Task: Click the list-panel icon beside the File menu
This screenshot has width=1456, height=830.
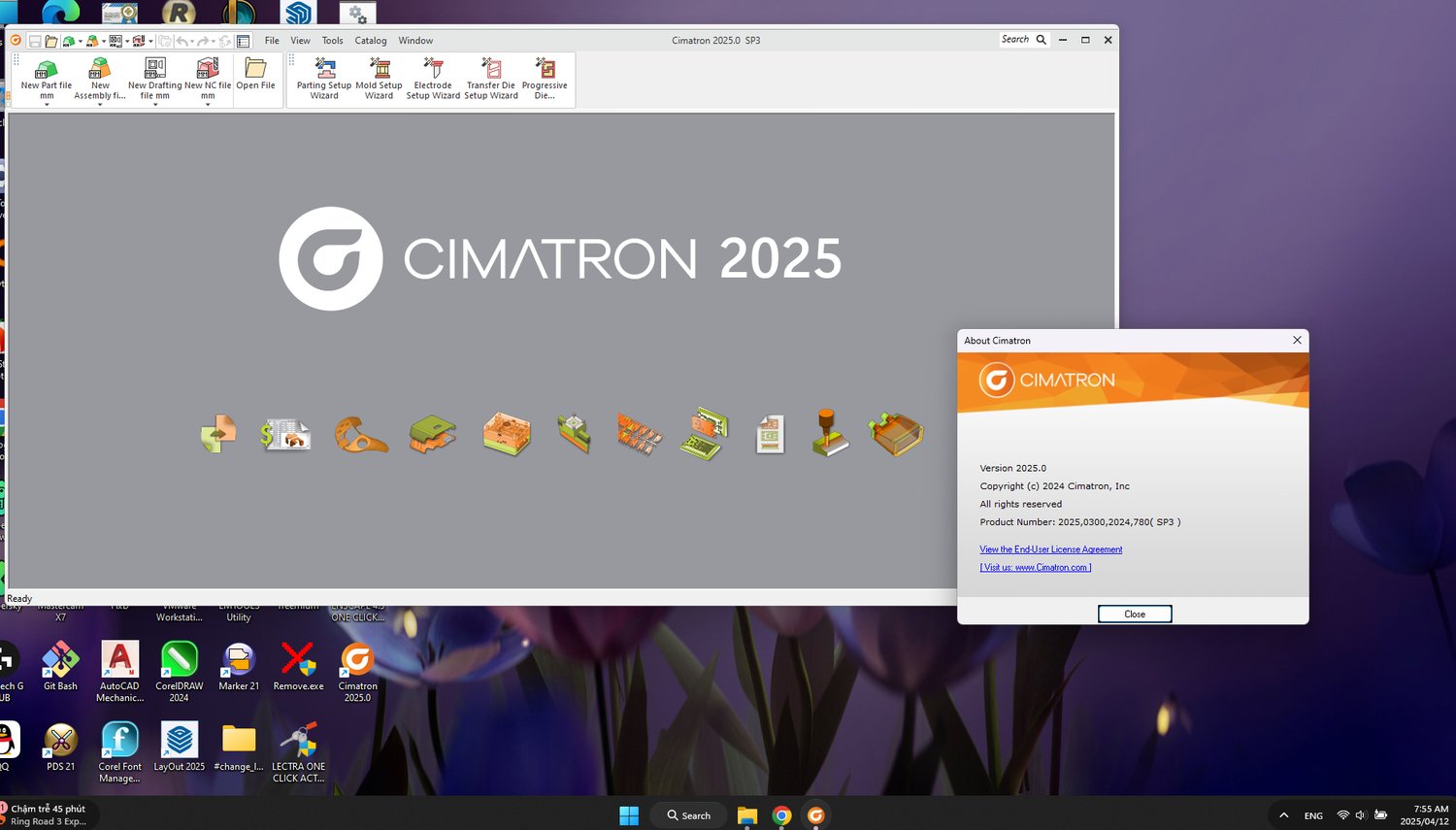Action: [244, 41]
